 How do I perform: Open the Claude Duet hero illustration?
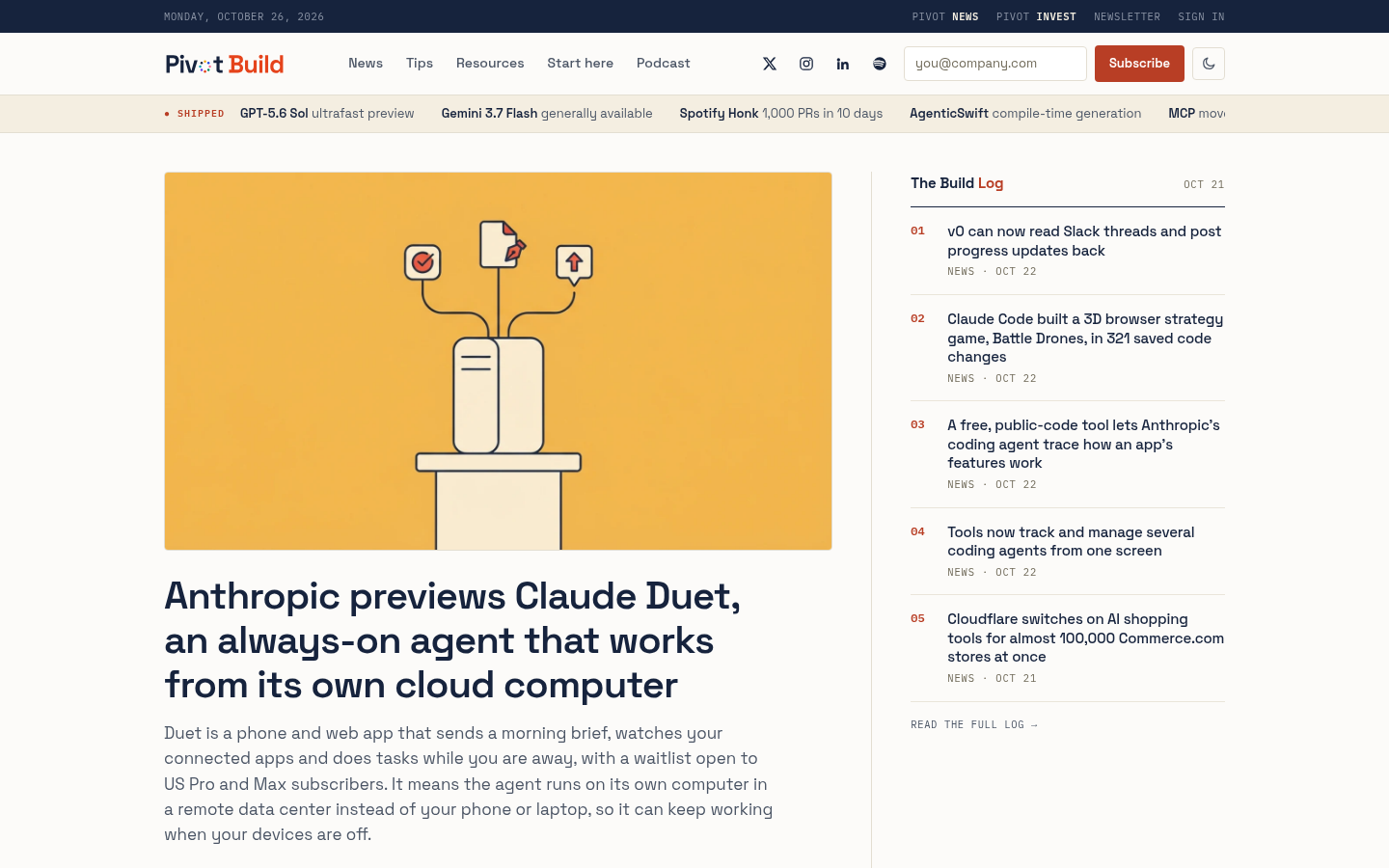(x=498, y=361)
